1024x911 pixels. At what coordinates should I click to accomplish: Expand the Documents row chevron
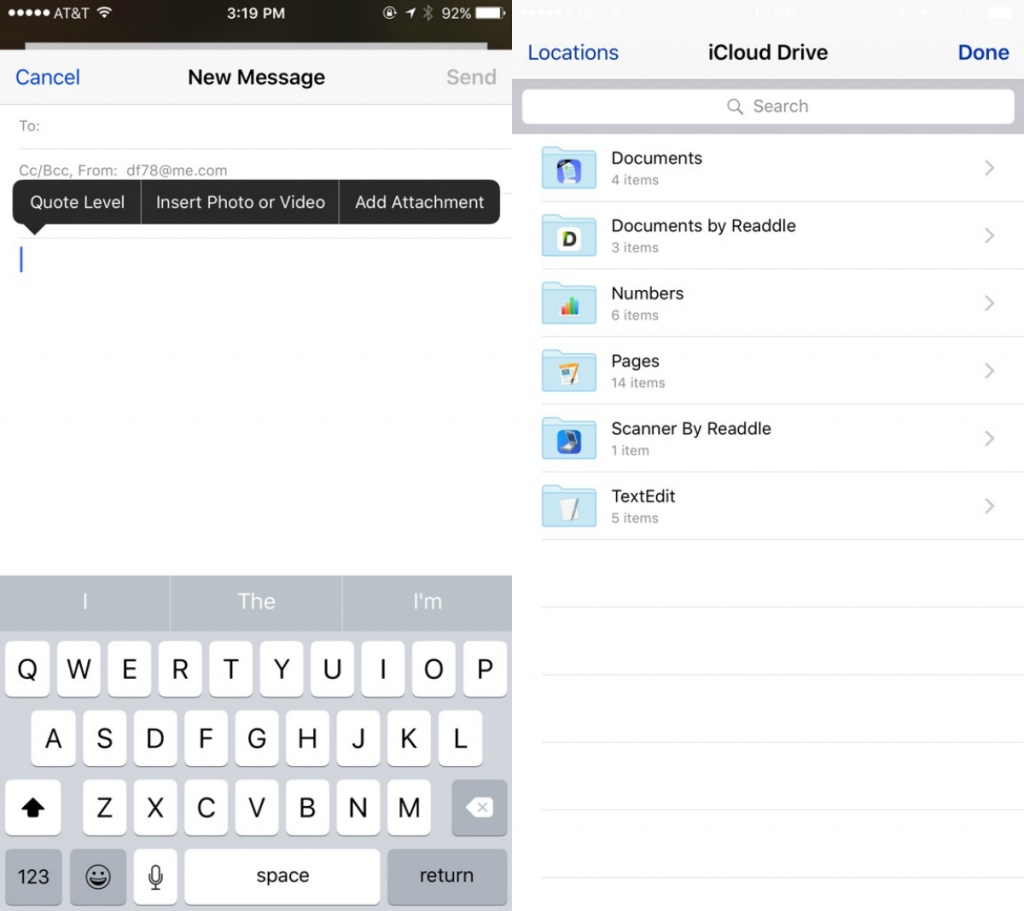(989, 168)
